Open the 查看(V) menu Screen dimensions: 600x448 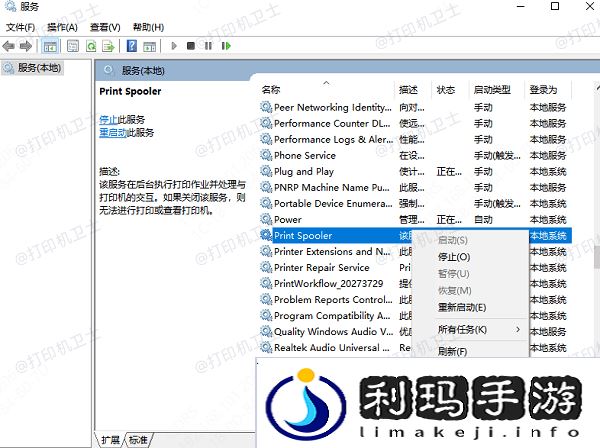click(x=105, y=27)
